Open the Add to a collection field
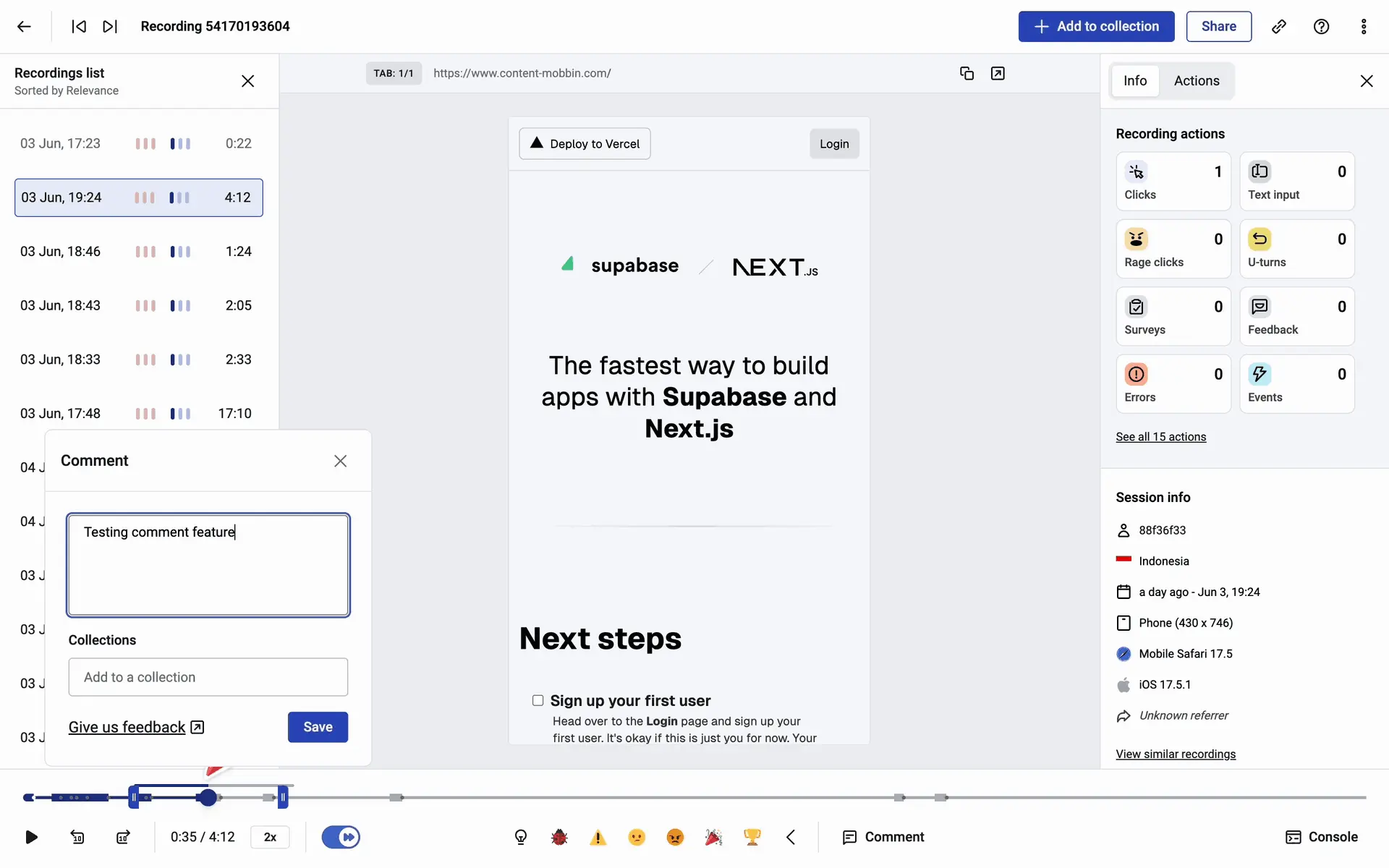Image resolution: width=1389 pixels, height=868 pixels. 208,677
